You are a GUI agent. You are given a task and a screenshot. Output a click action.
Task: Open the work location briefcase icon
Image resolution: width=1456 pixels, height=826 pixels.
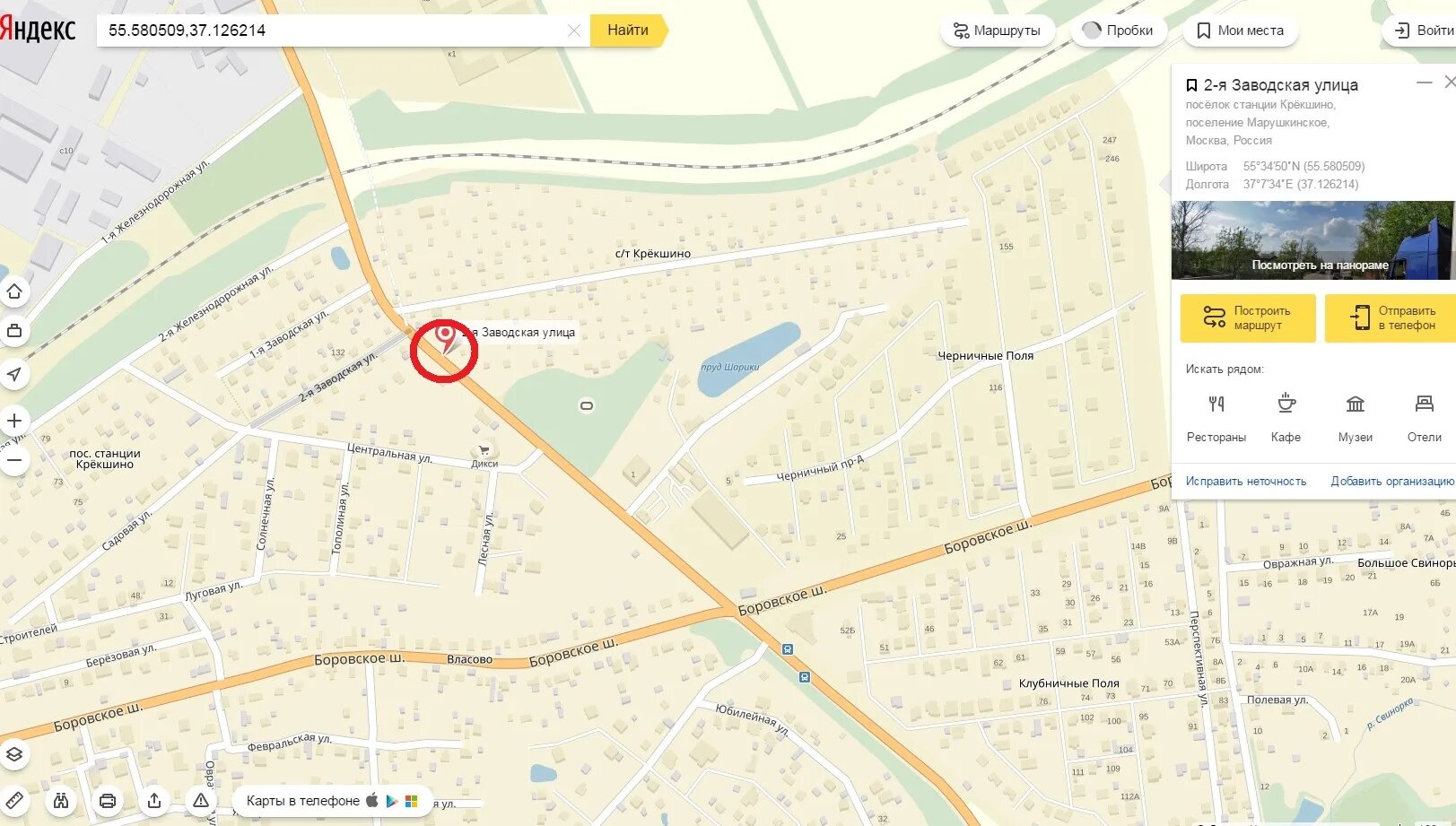point(14,331)
